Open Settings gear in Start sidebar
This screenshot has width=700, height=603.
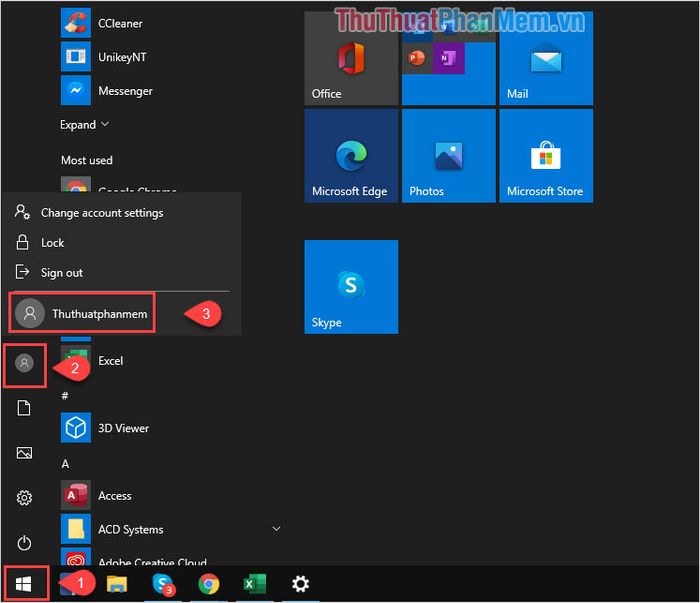point(24,498)
